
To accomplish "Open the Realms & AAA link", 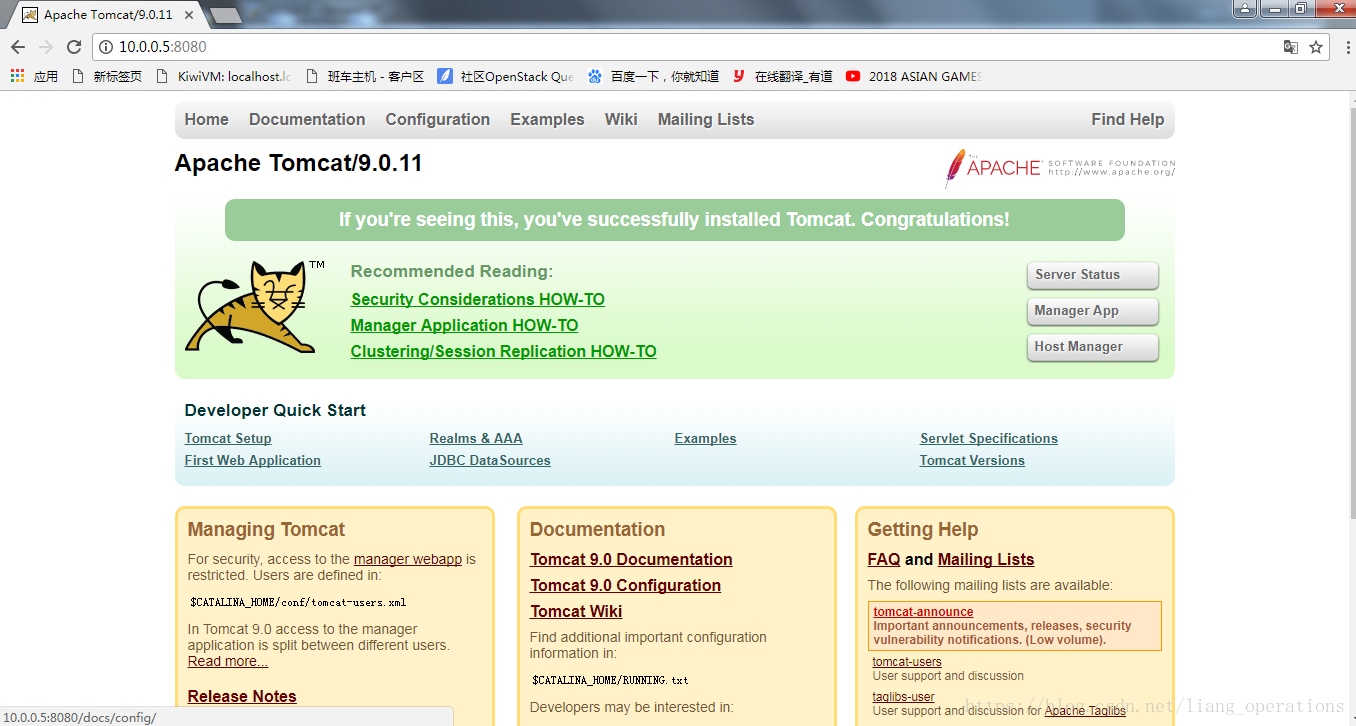I will 476,439.
